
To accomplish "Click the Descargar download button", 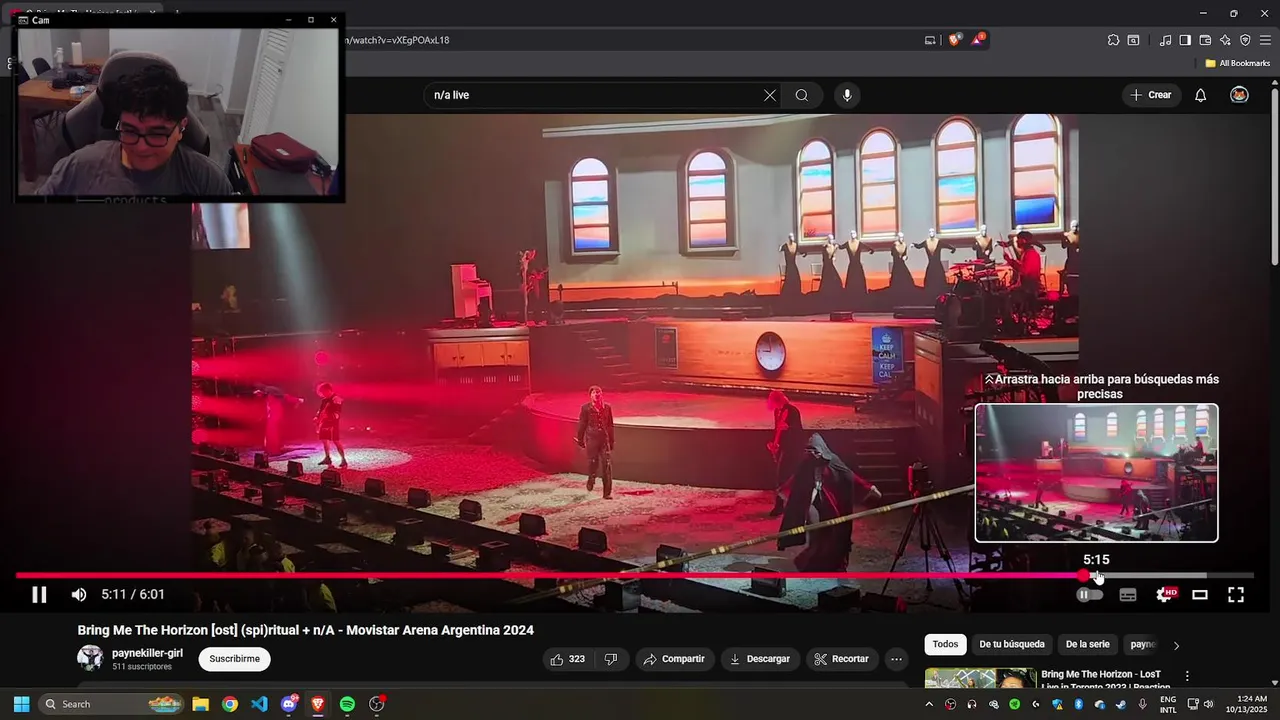I will 760,659.
